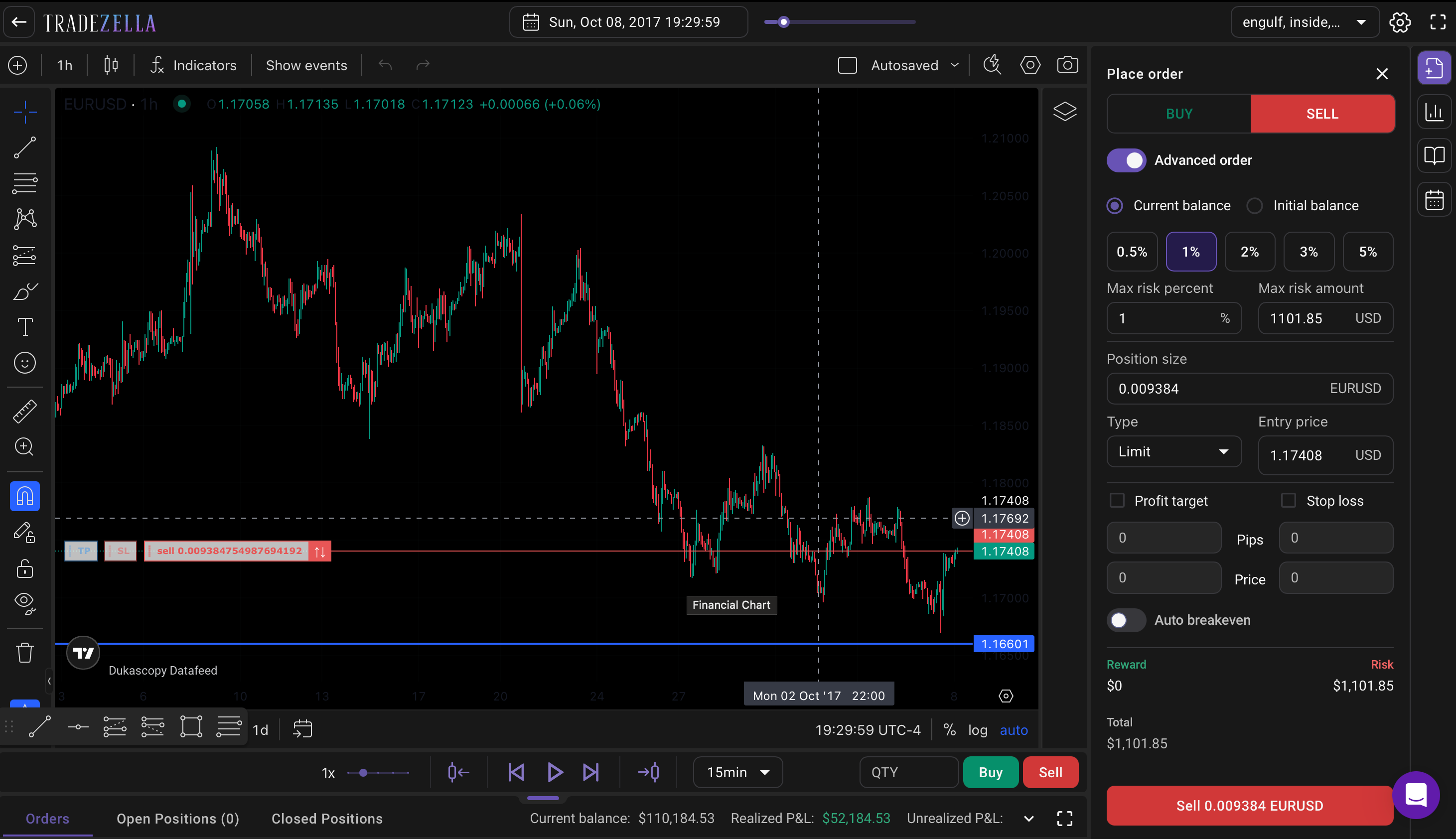Viewport: 1456px width, 839px height.
Task: Click the trash can remove drawings icon
Action: point(25,653)
